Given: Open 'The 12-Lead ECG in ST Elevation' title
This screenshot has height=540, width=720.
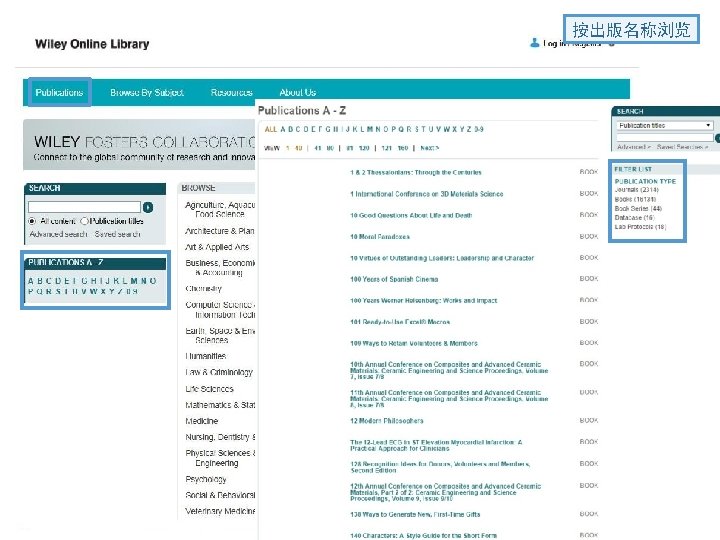Looking at the screenshot, I should 436,445.
